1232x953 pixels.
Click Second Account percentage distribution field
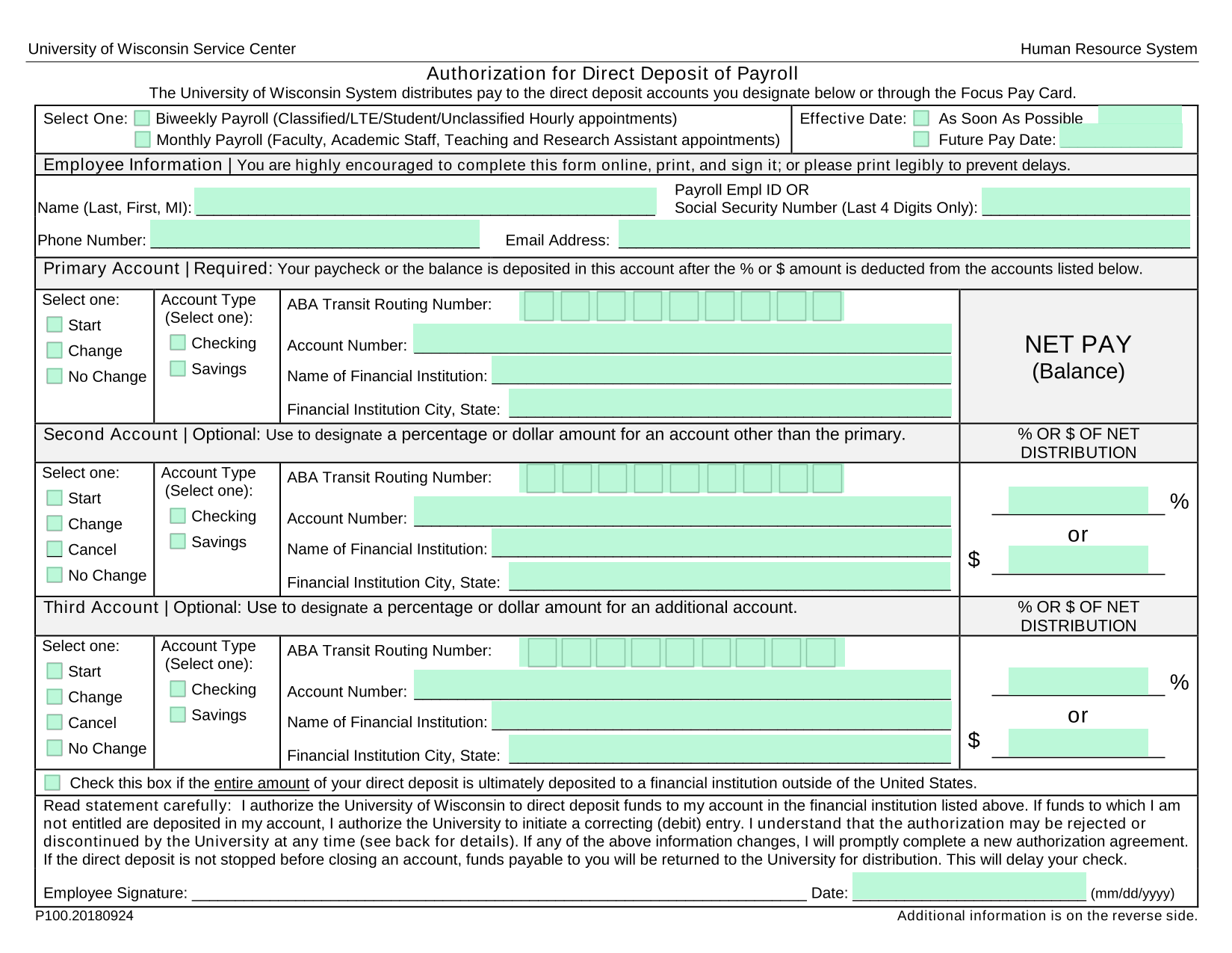pyautogui.click(x=1078, y=501)
